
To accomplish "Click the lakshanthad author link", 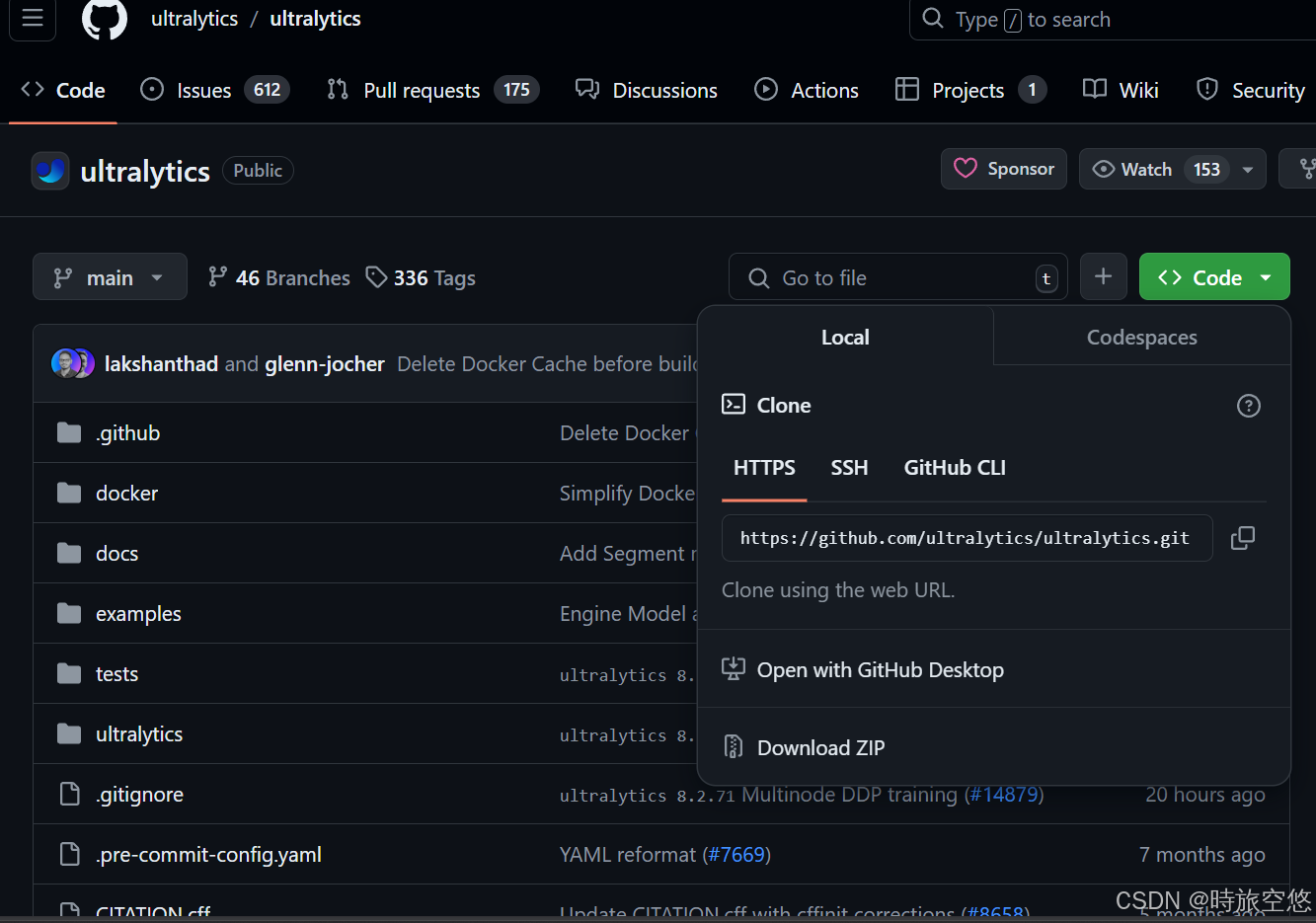I will tap(161, 363).
